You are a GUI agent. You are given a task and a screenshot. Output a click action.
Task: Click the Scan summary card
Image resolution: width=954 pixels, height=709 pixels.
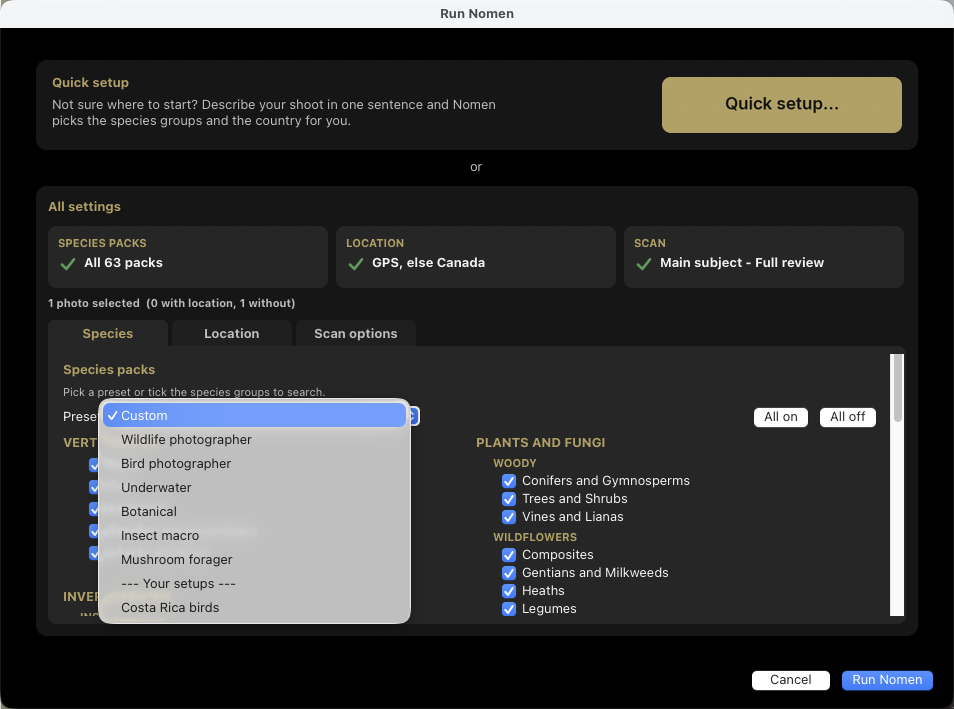[x=764, y=257]
